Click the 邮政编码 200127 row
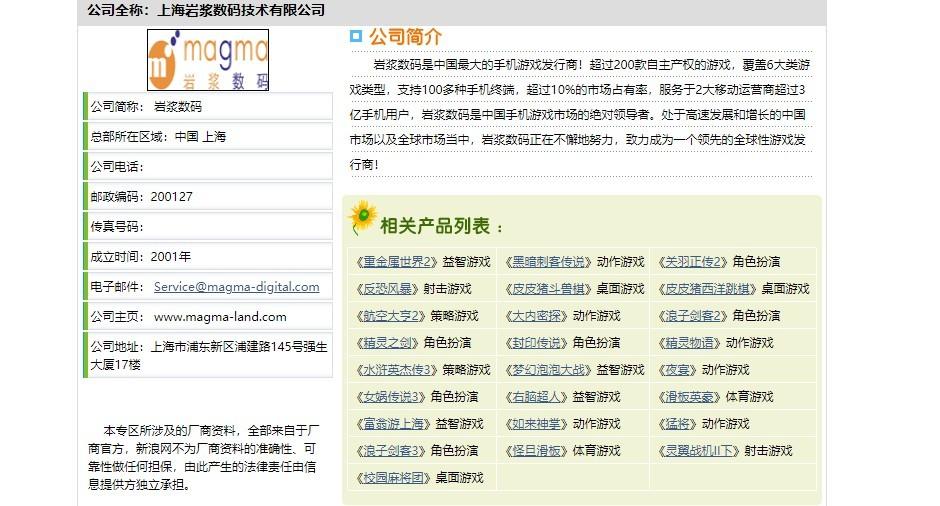This screenshot has height=506, width=940. pyautogui.click(x=208, y=197)
